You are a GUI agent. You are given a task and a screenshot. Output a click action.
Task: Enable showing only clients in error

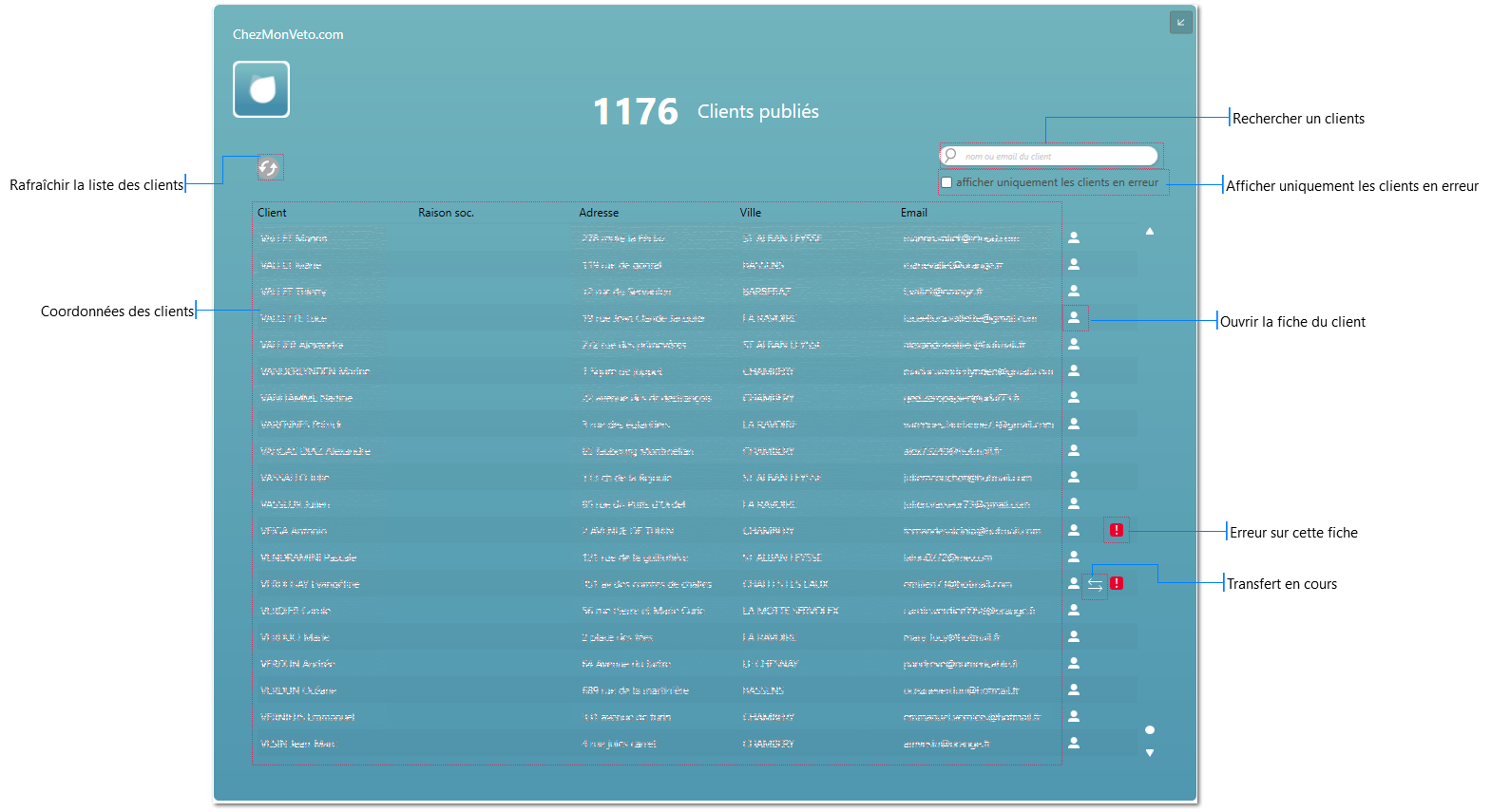click(x=946, y=182)
